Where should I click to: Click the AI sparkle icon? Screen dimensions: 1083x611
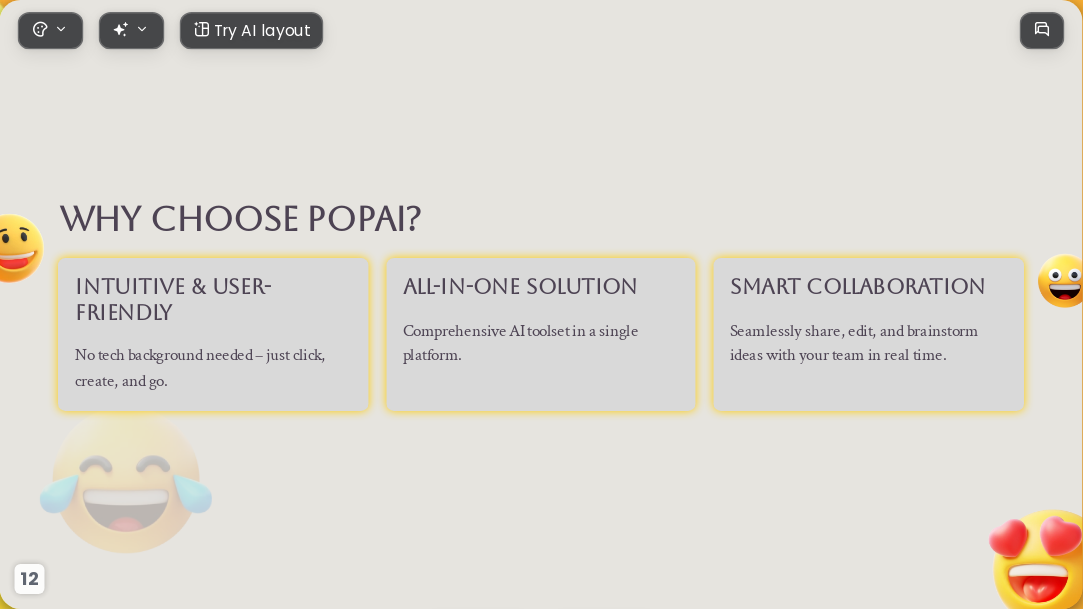click(x=121, y=30)
